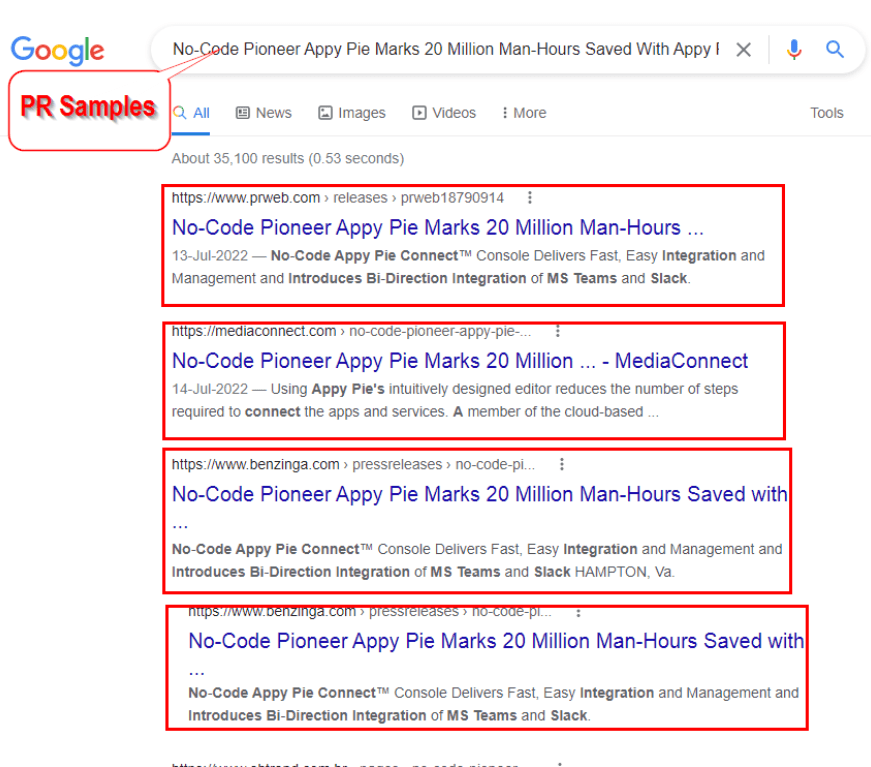Screen dimensions: 871x767
Task: Open options for first benzinga.com result
Action: pyautogui.click(x=562, y=464)
